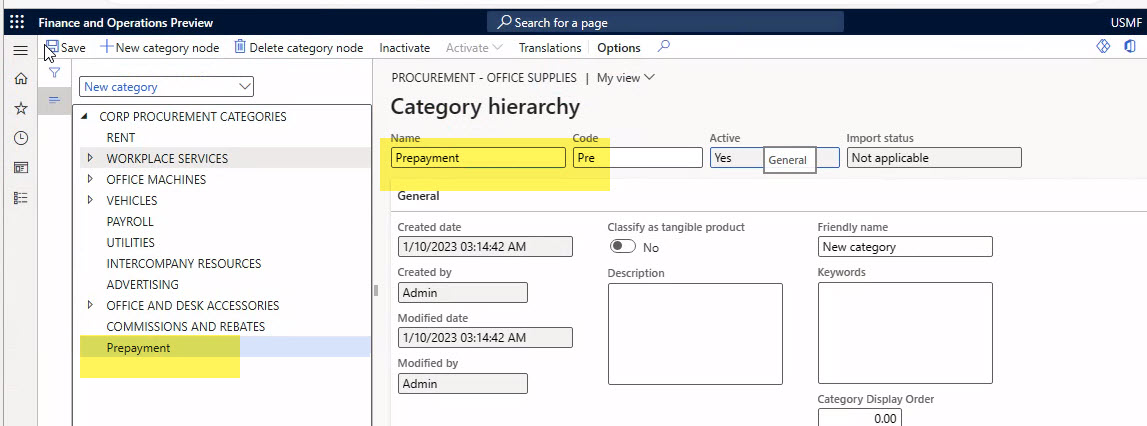Click the Save disk icon
Viewport: 1147px width, 426px height.
(x=52, y=47)
